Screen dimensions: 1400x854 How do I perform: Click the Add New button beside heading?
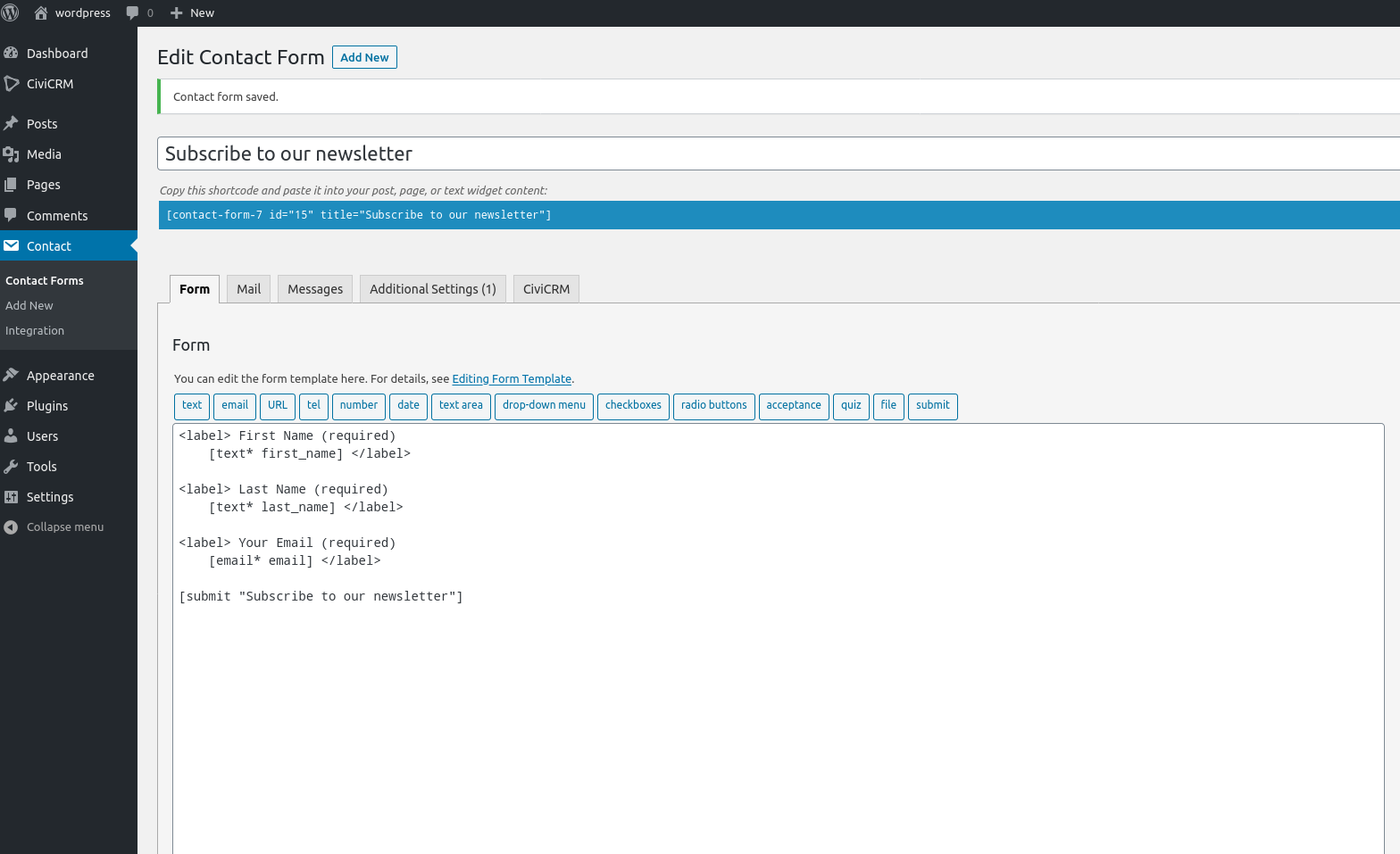pyautogui.click(x=364, y=57)
